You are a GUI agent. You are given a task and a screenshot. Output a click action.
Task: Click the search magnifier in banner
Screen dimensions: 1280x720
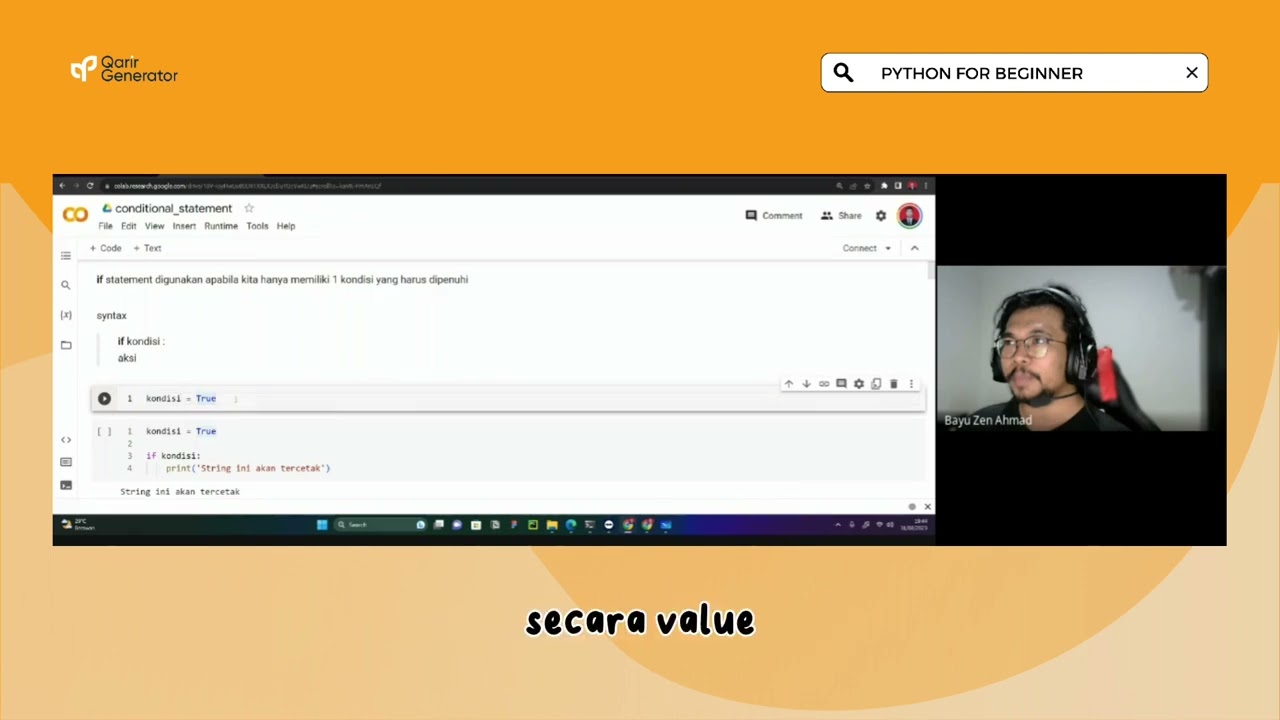(843, 73)
